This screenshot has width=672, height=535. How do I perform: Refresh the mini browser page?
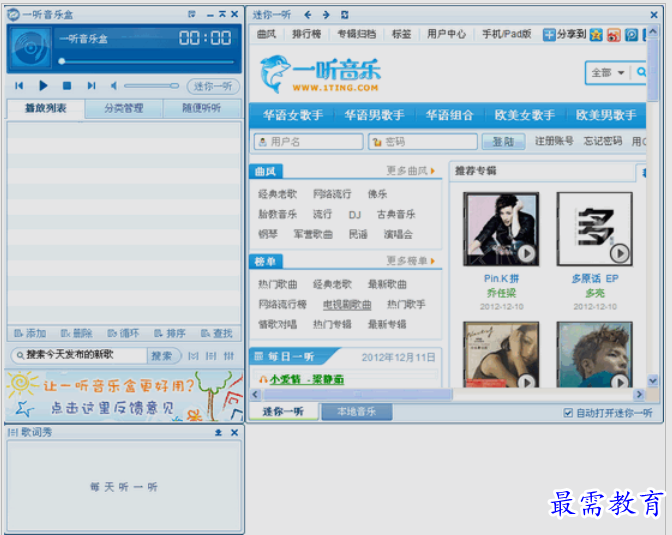coord(345,15)
